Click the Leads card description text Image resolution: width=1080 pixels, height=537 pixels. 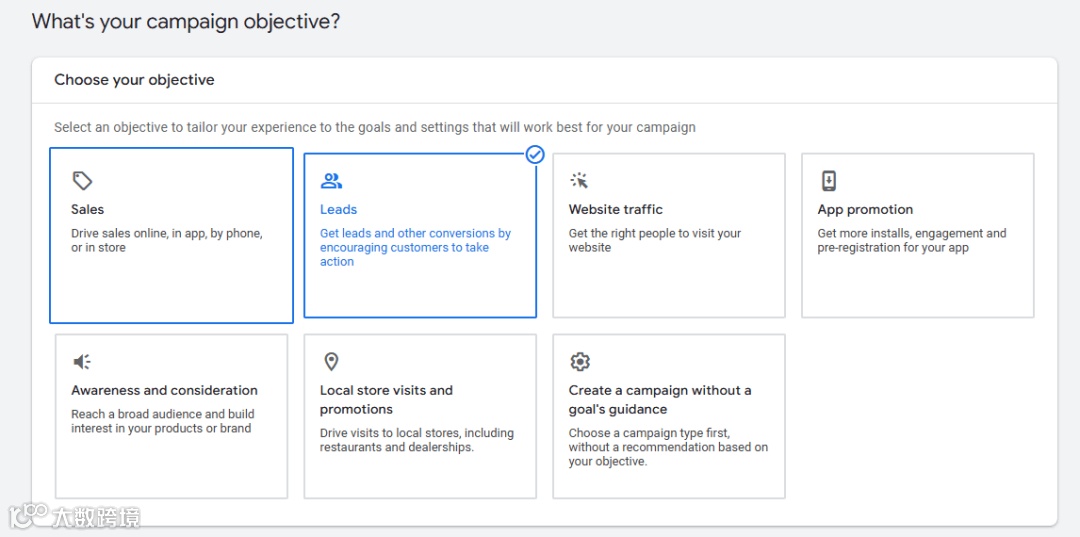click(x=415, y=247)
